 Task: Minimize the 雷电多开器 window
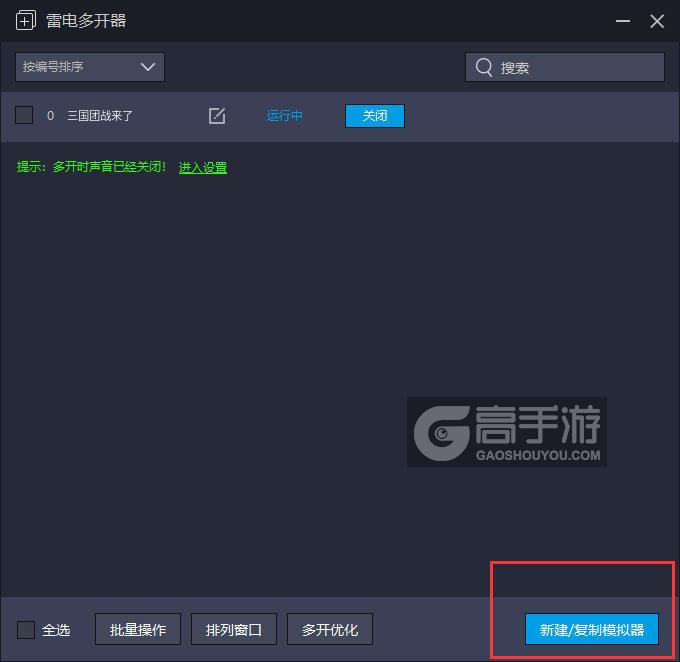[623, 21]
